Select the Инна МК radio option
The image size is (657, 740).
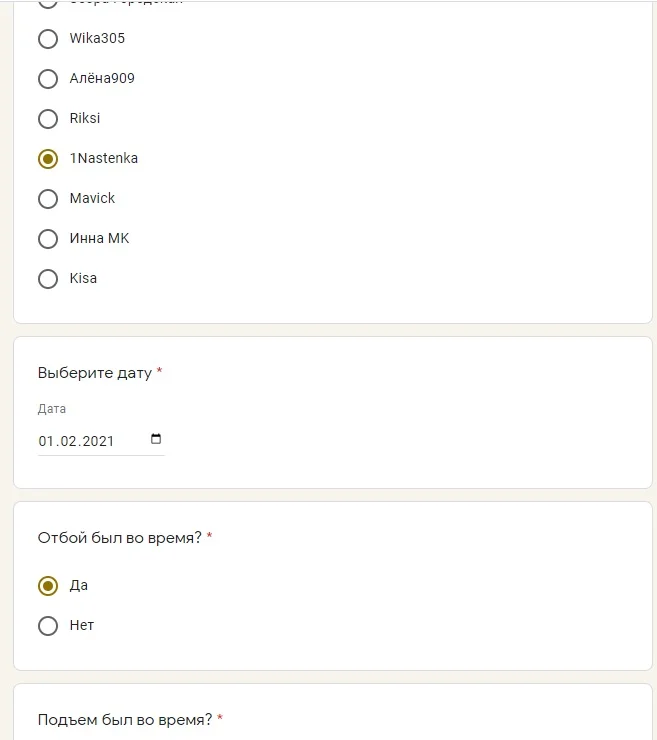48,239
